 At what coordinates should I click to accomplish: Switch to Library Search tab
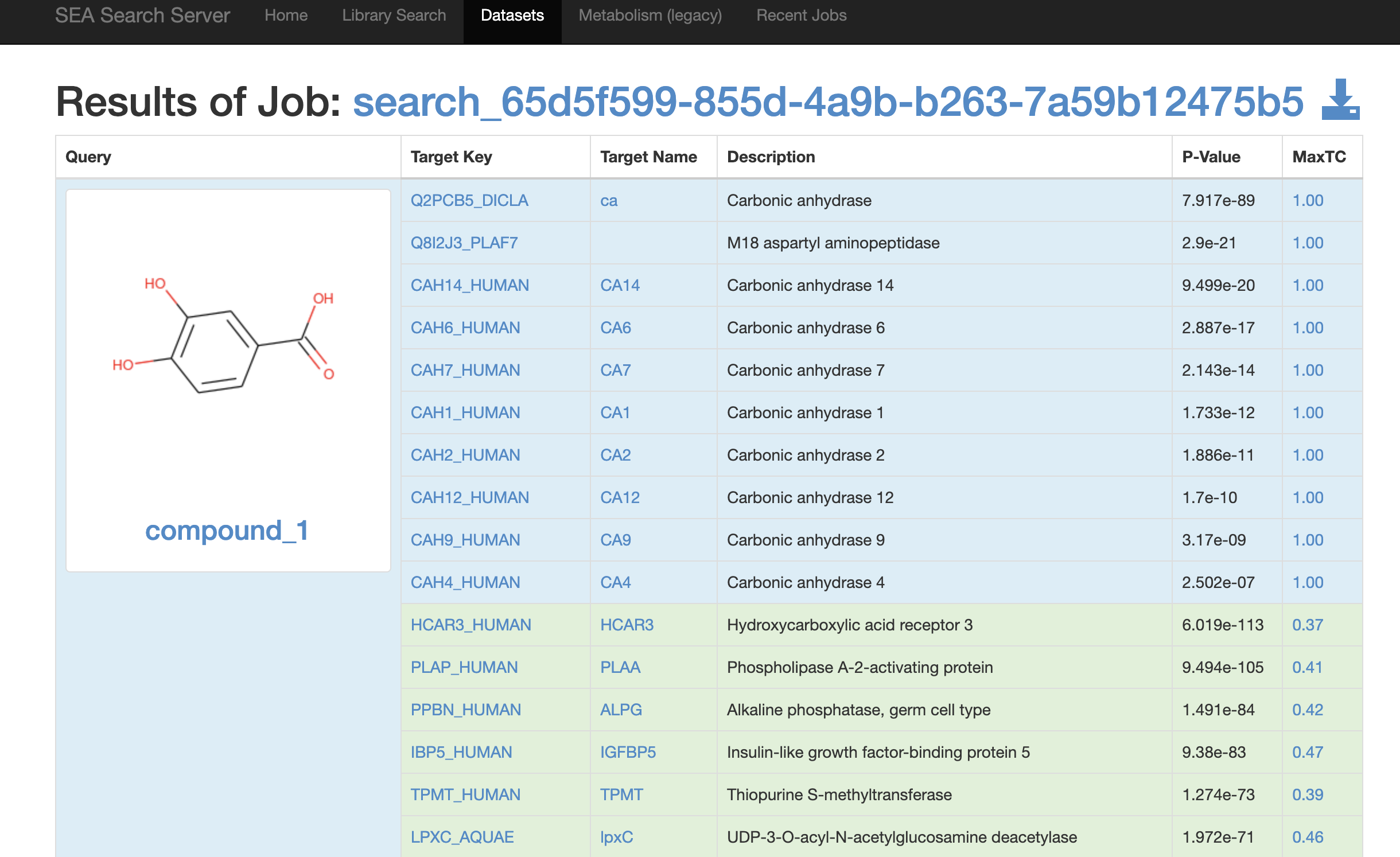point(394,15)
